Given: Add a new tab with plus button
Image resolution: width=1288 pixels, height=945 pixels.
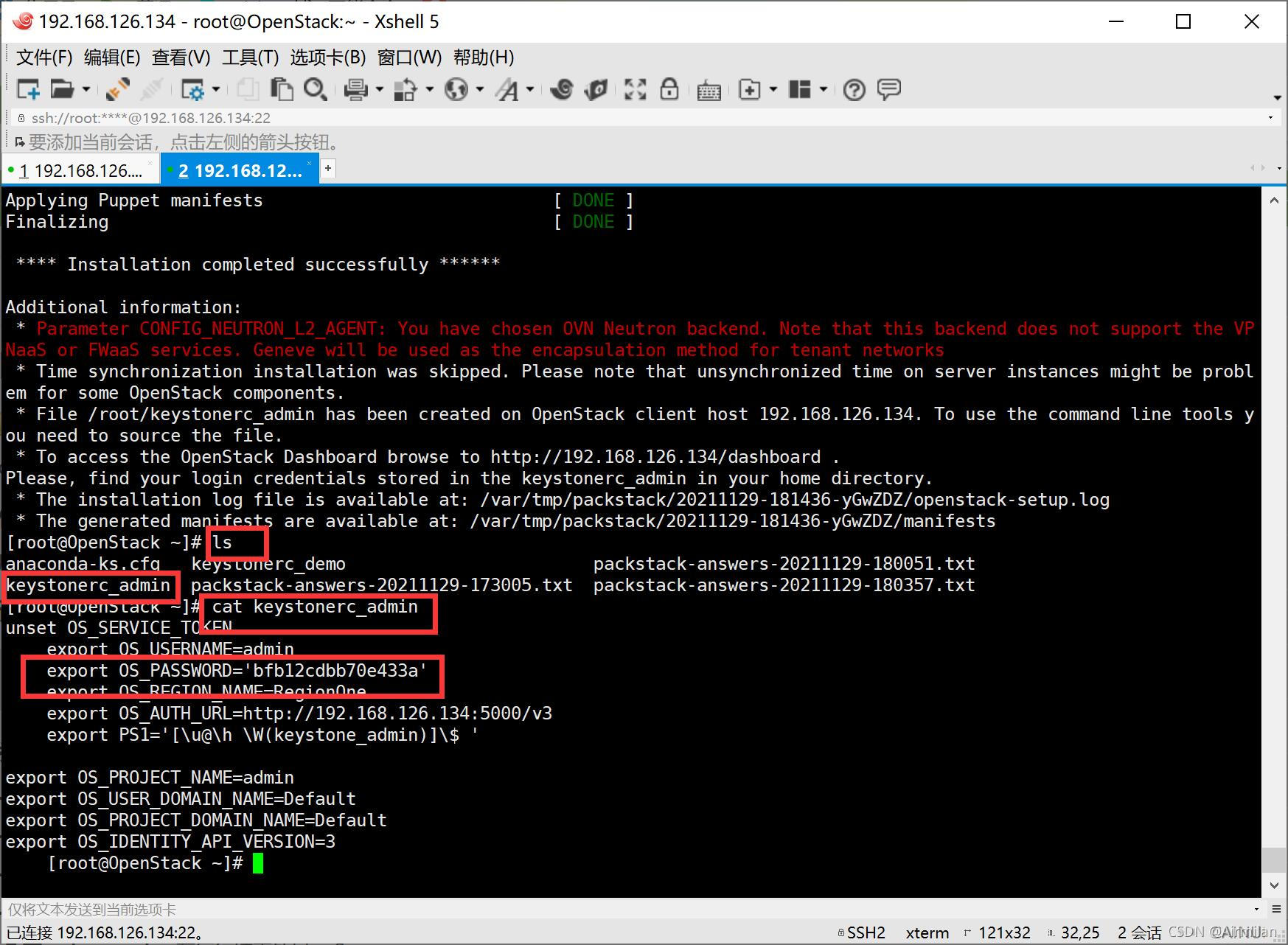Looking at the screenshot, I should coord(328,169).
